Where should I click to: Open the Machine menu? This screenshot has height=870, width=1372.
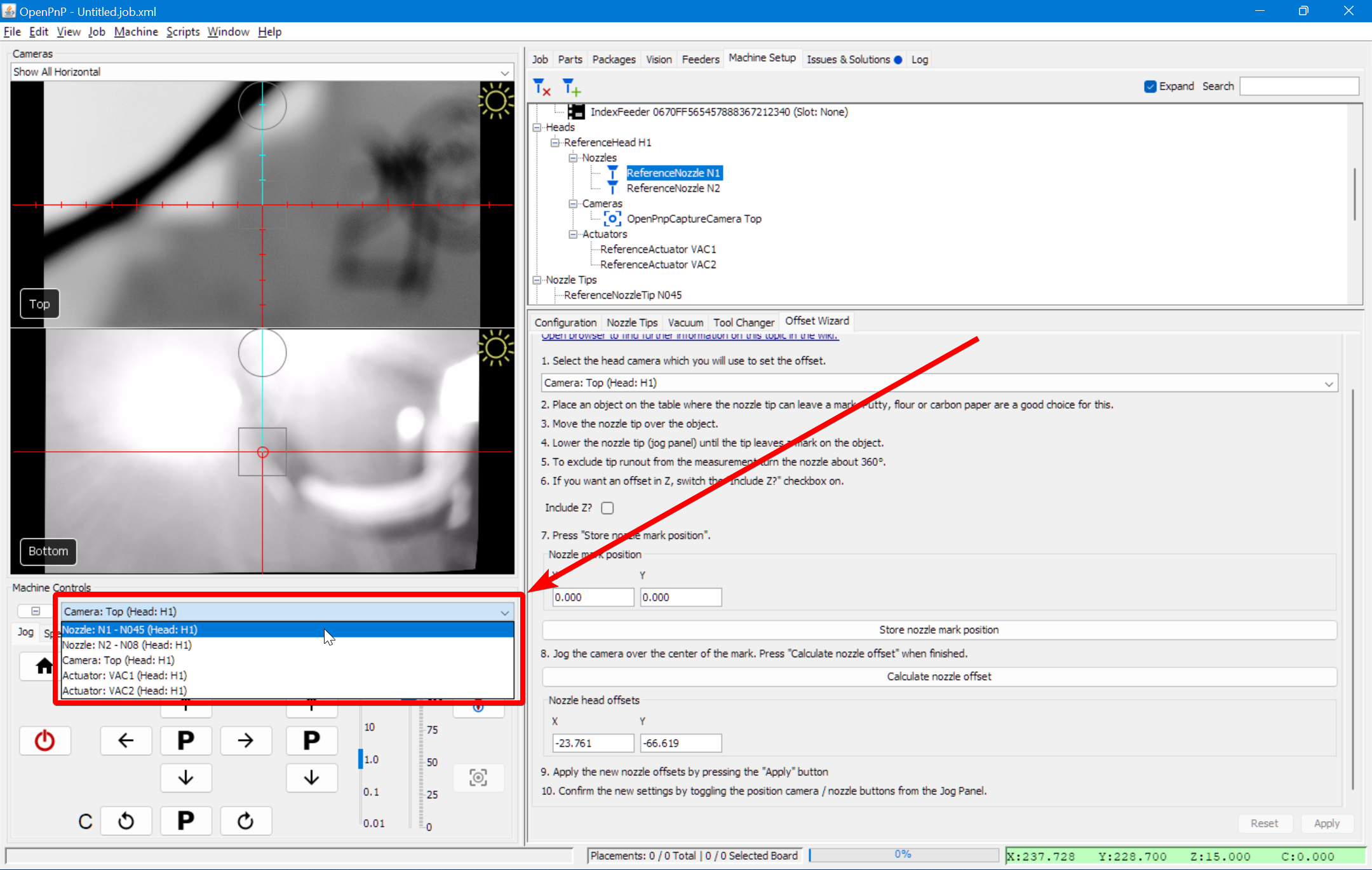[x=136, y=31]
